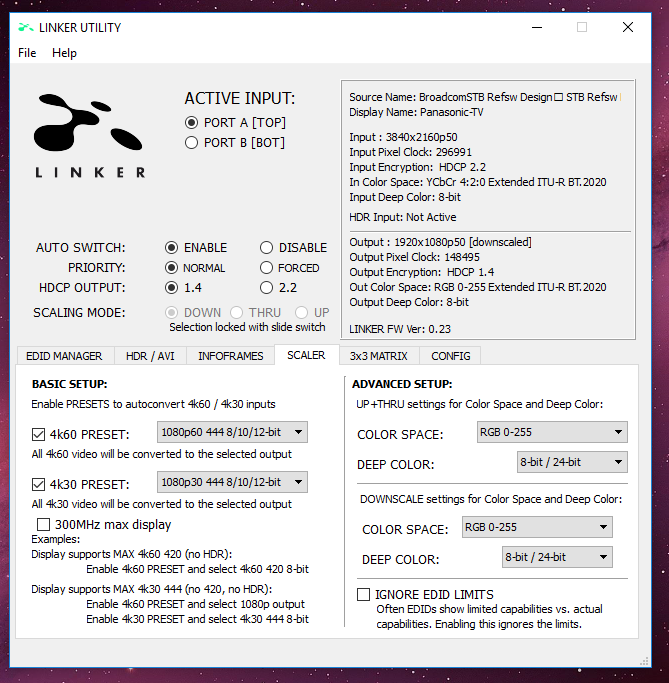Switch to the 3x3 MATRIX tab
This screenshot has width=669, height=683.
(x=376, y=356)
